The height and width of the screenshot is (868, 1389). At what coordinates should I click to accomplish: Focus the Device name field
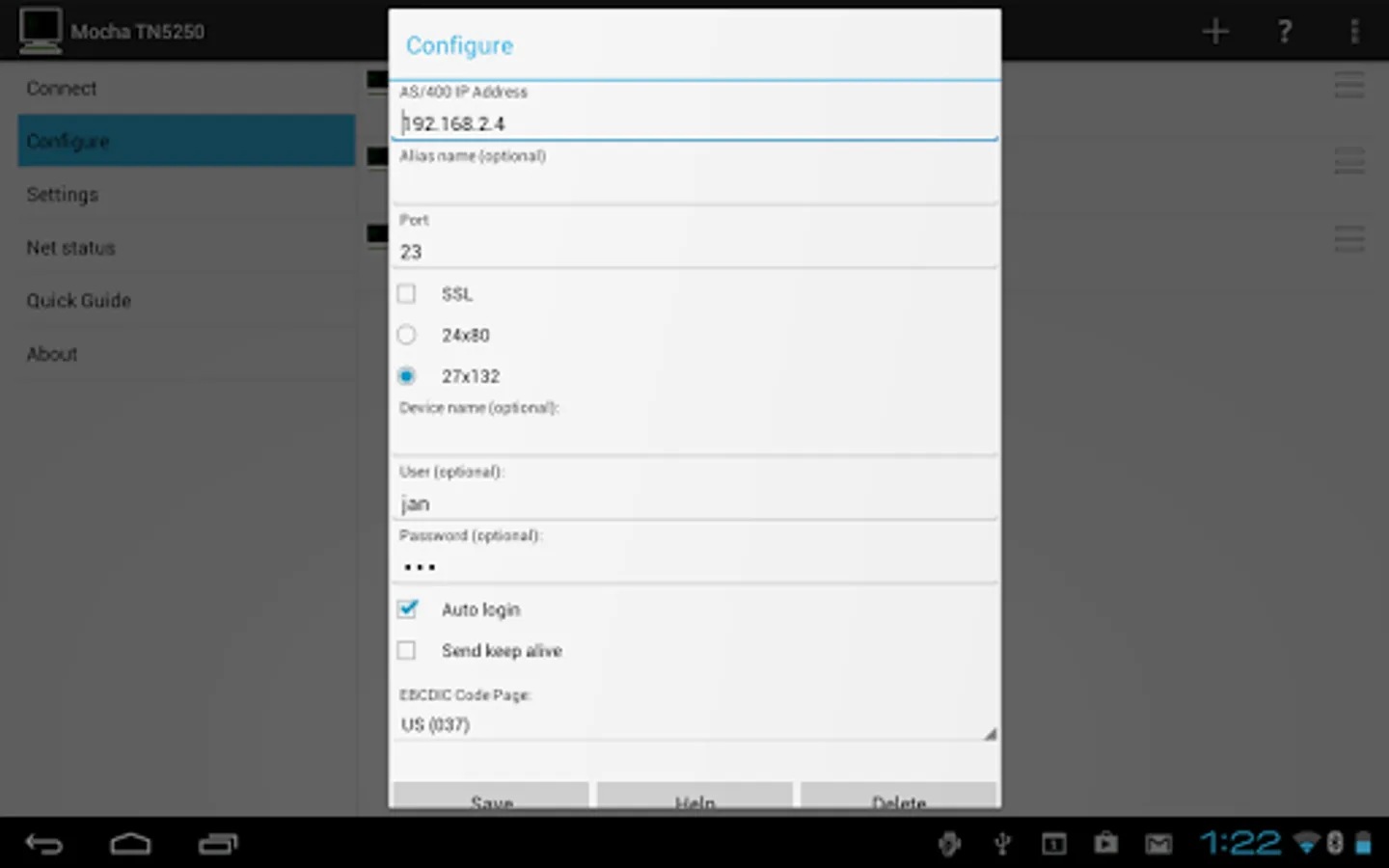(x=694, y=438)
